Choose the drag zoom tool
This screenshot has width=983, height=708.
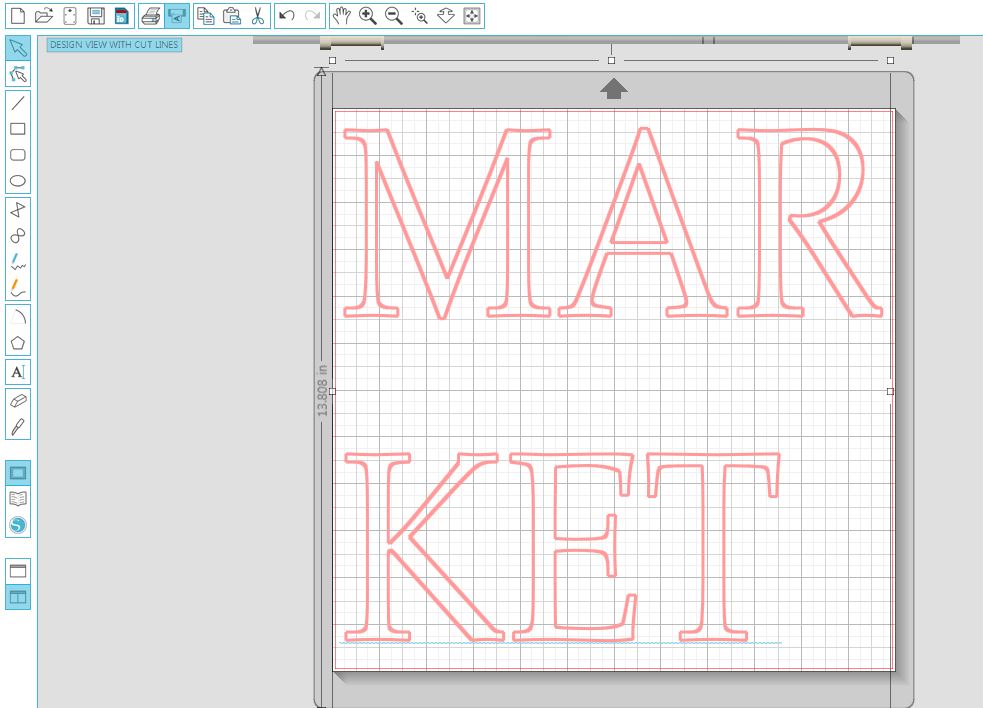coord(446,16)
